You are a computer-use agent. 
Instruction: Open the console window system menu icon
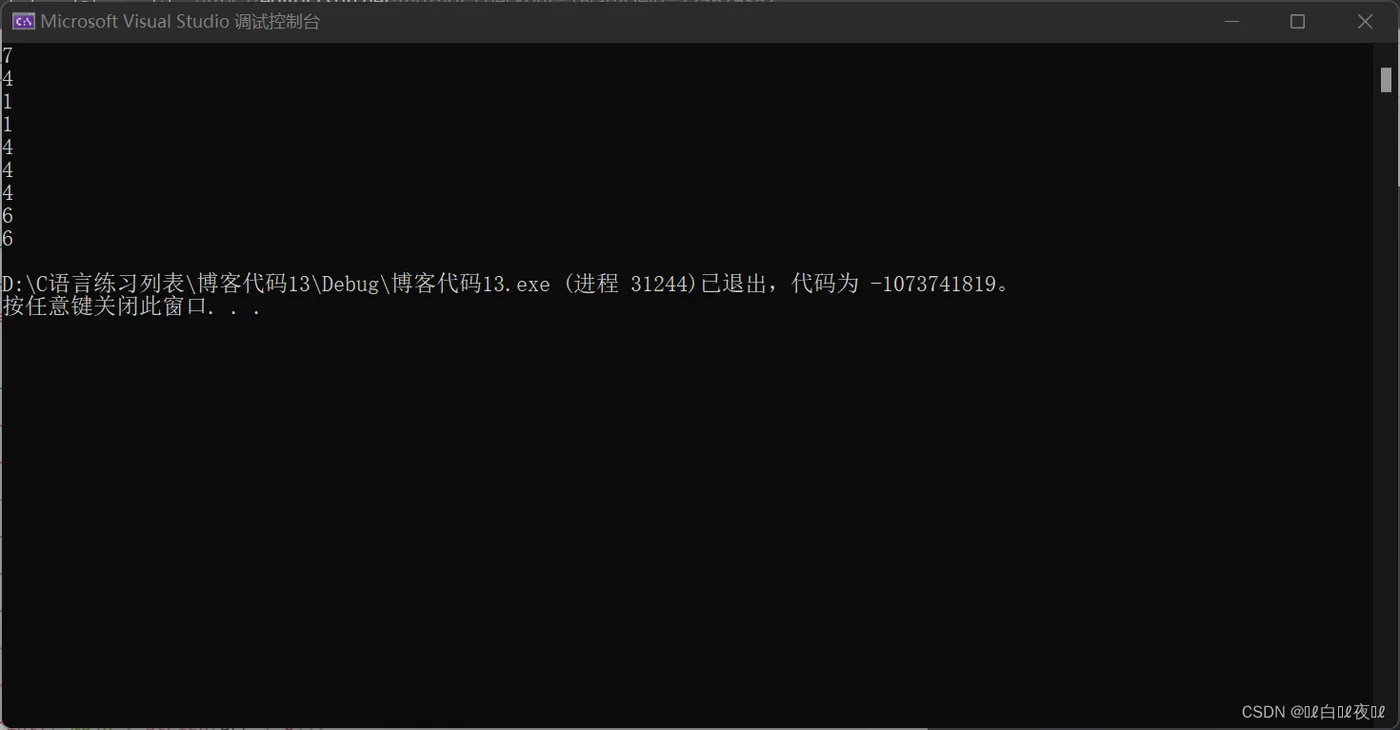click(23, 21)
